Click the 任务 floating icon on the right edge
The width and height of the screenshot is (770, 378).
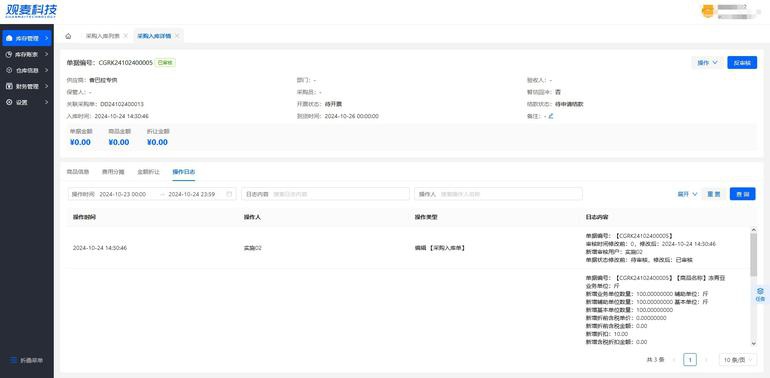point(760,295)
